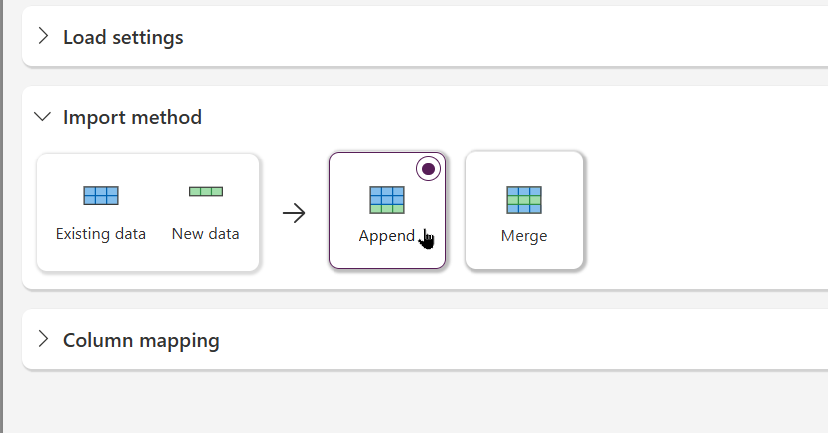Collapse Import method using its chevron
The image size is (828, 433).
42,116
